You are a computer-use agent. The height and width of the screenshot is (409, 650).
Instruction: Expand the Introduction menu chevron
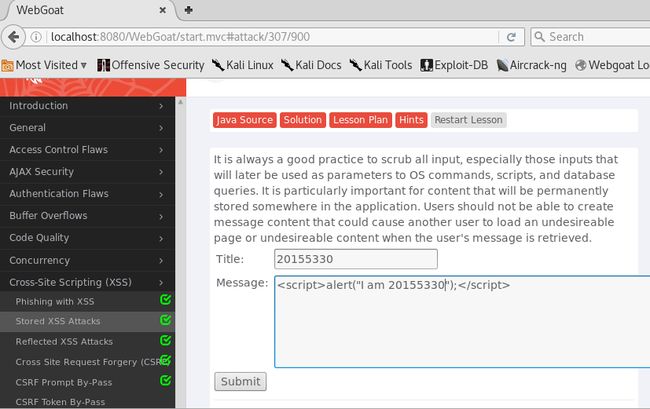click(161, 106)
